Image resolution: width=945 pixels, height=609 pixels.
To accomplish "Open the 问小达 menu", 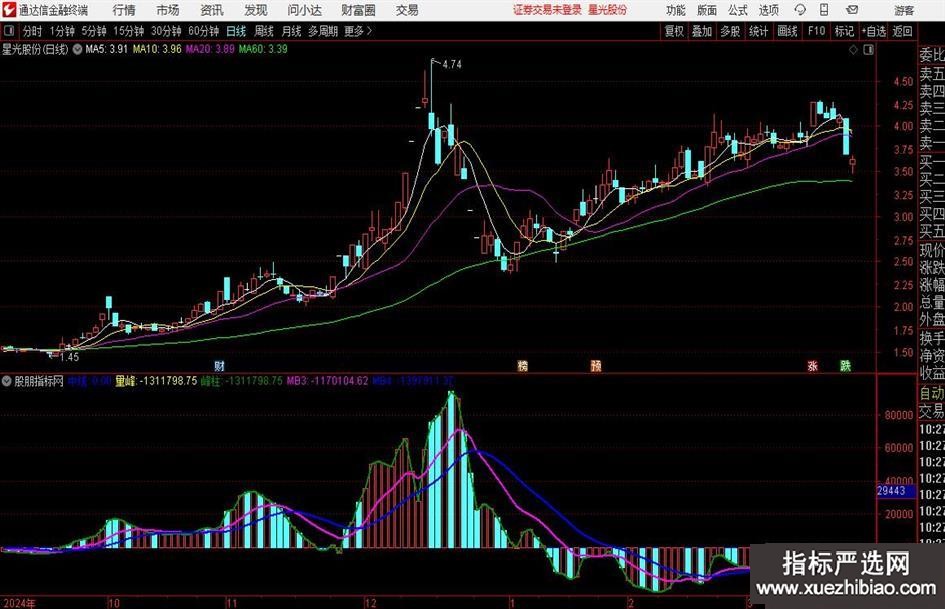I will click(x=304, y=10).
